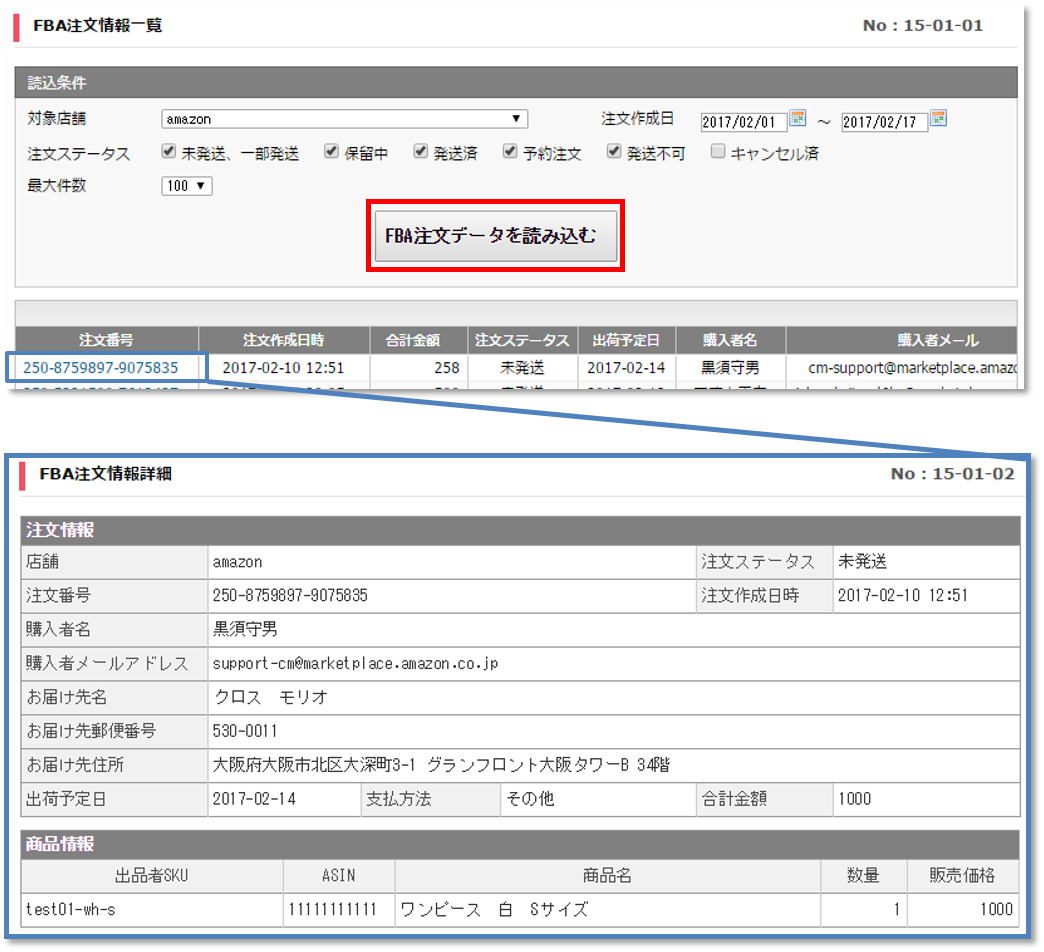Click the 読込条件 section header
Image resolution: width=1044 pixels, height=952 pixels.
[x=516, y=83]
